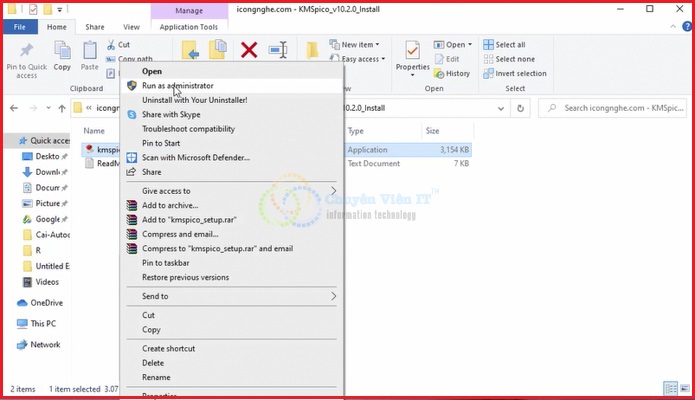Open Network in the navigation pane
This screenshot has height=400, width=695.
[39, 345]
